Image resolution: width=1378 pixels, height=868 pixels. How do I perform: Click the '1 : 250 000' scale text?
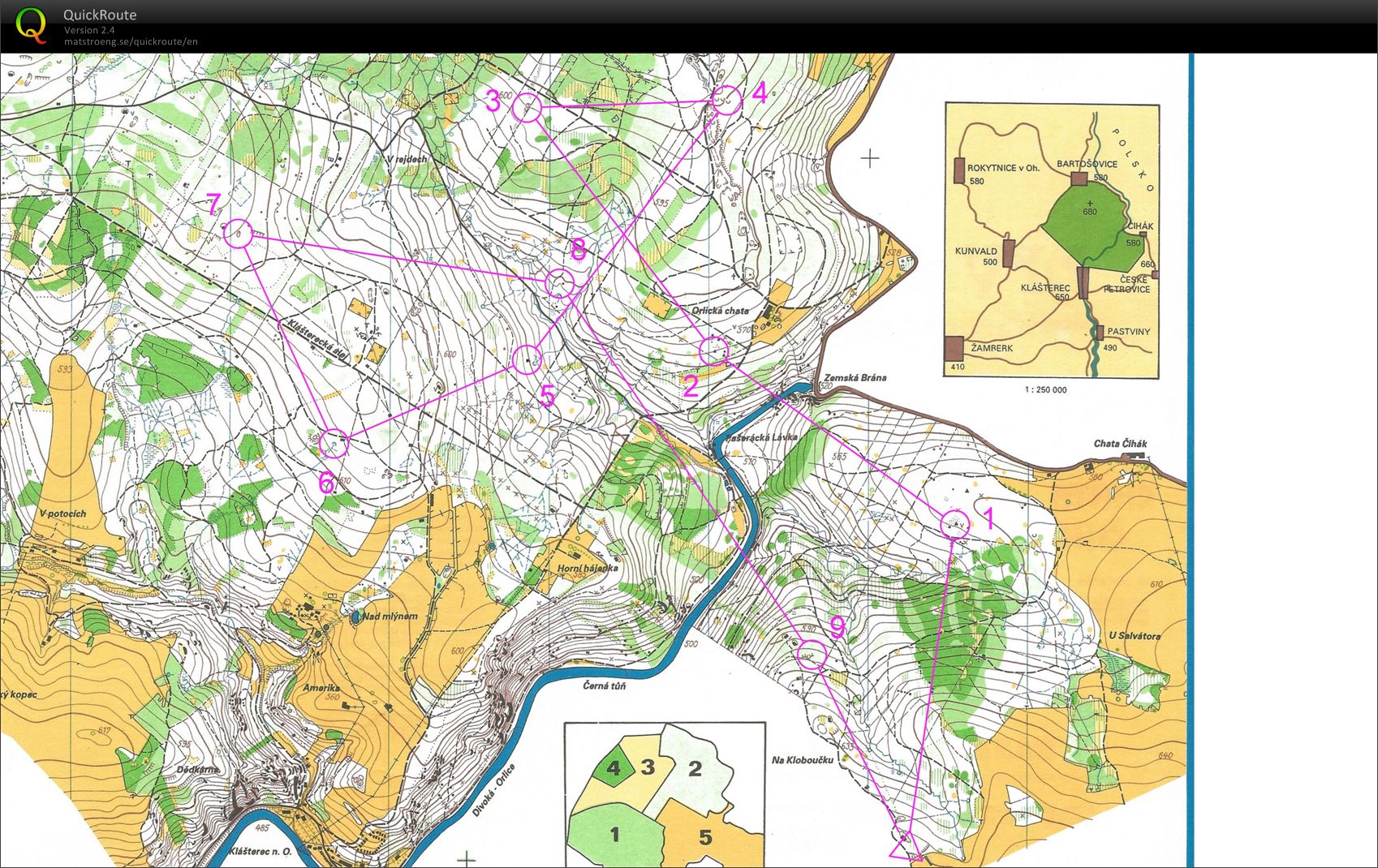pyautogui.click(x=1046, y=389)
